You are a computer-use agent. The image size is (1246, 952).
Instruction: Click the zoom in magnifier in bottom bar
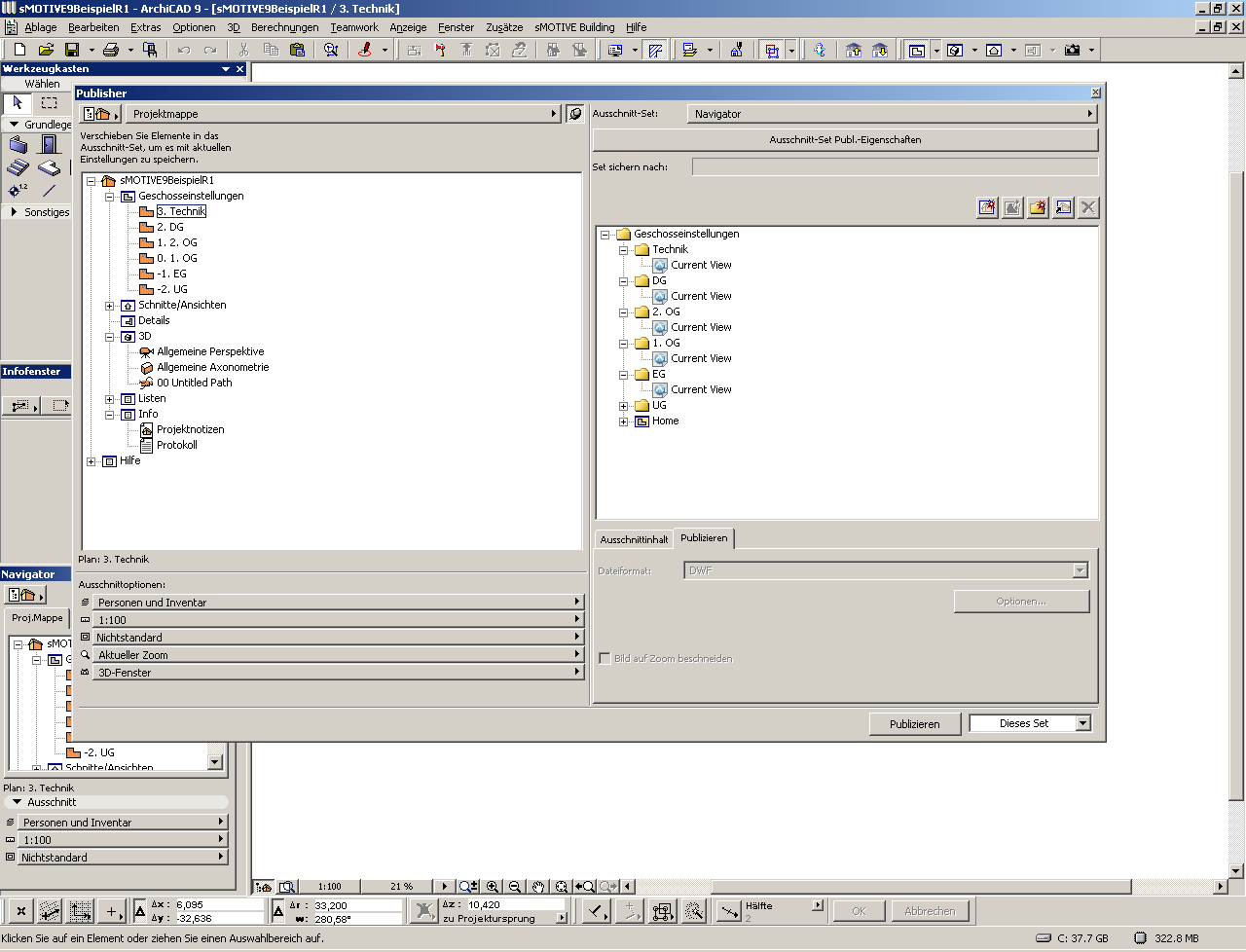click(x=493, y=887)
